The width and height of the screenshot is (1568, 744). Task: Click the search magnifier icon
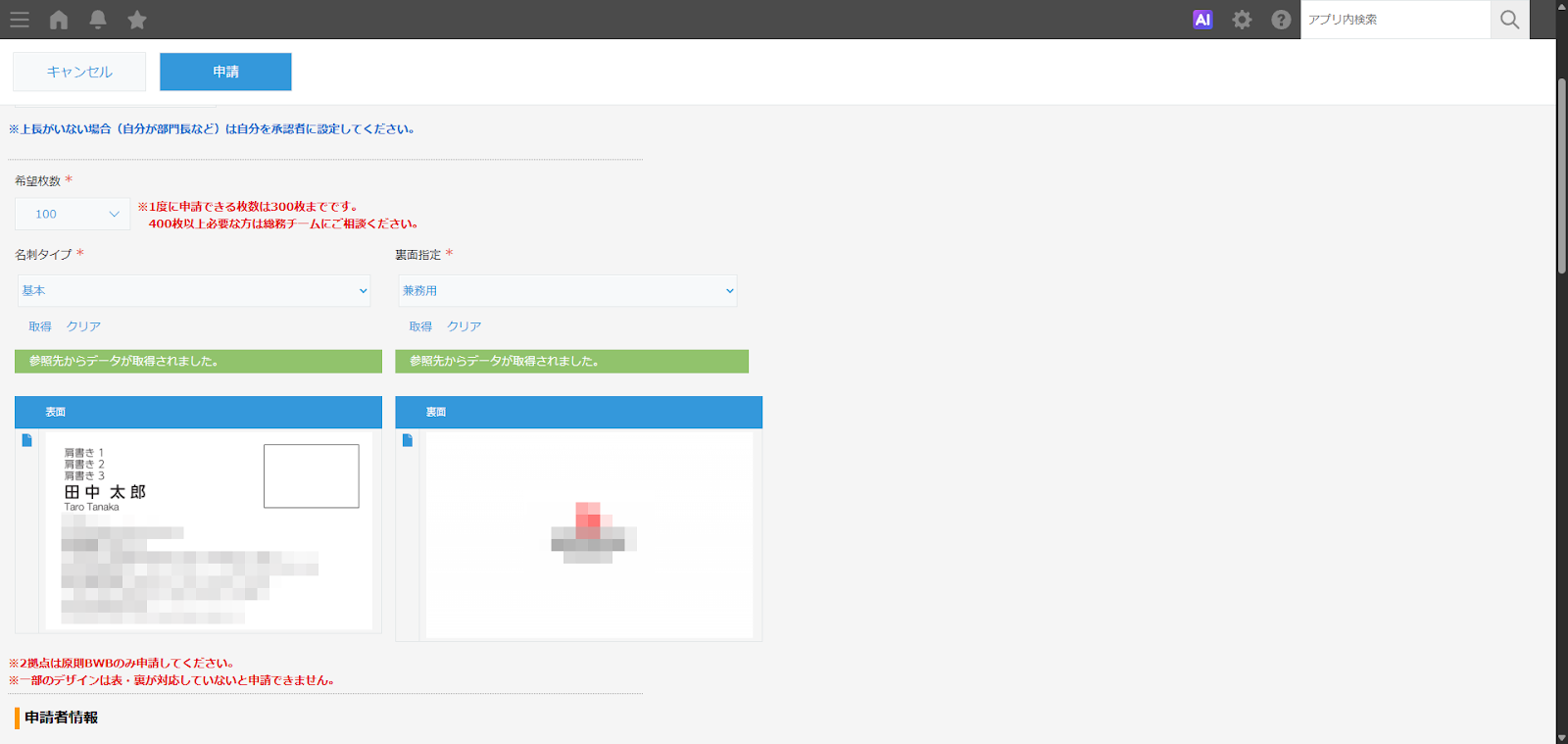1509,20
